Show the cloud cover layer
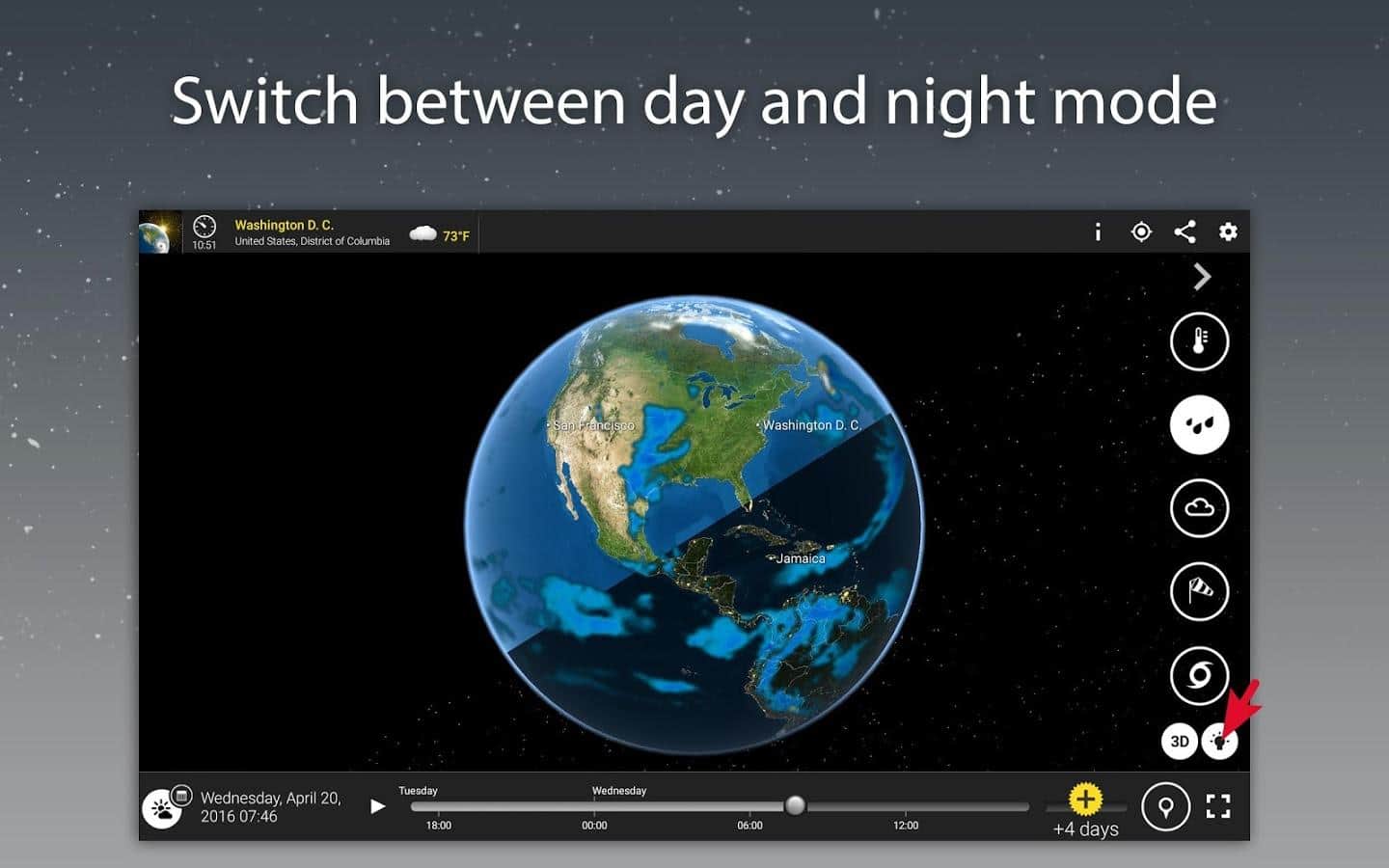The height and width of the screenshot is (868, 1389). [1199, 508]
